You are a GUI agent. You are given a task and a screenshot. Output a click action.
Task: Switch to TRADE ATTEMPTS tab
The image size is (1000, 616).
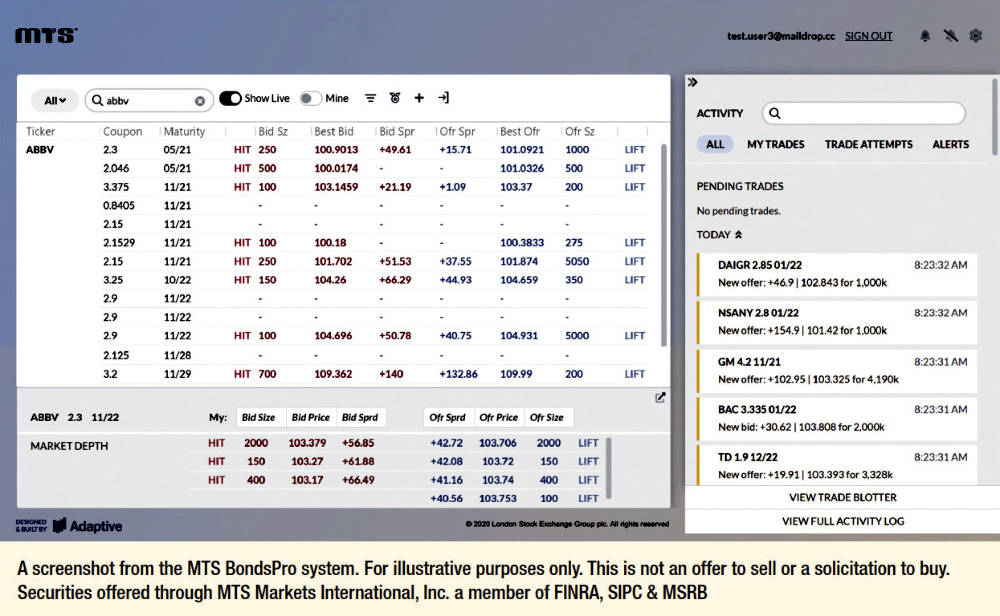[x=869, y=144]
